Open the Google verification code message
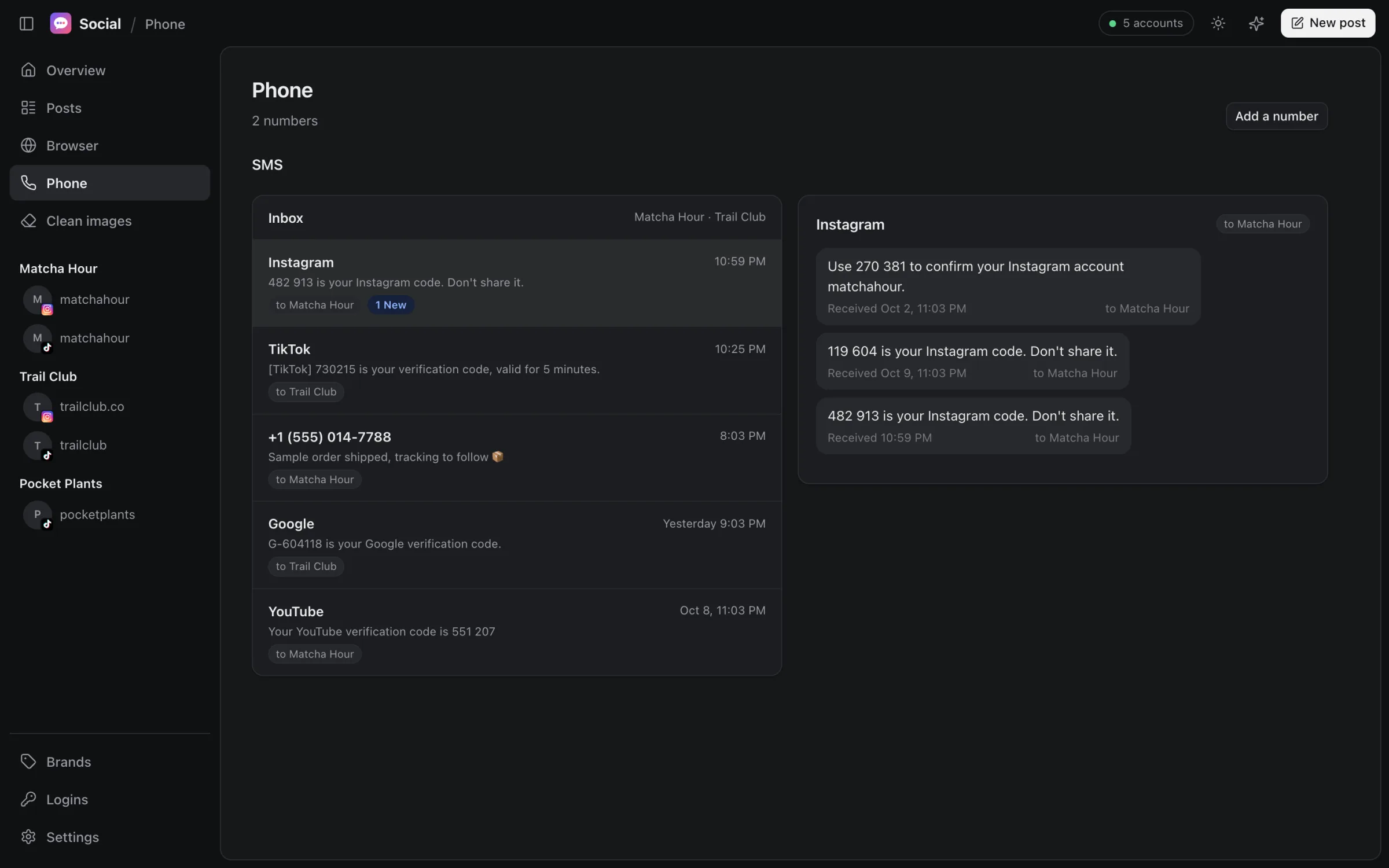The image size is (1389, 868). 517,545
